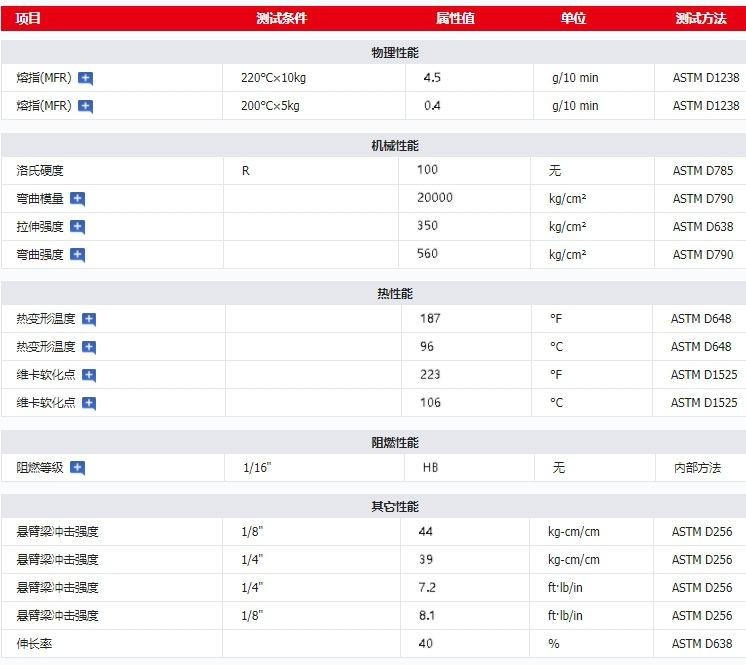
Task: Open the info icon next to 弯曲模量
Action: (x=77, y=199)
